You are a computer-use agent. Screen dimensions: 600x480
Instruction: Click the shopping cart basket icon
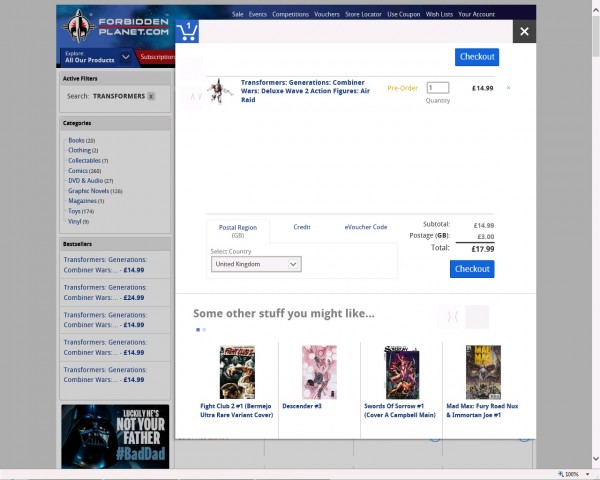(x=187, y=31)
